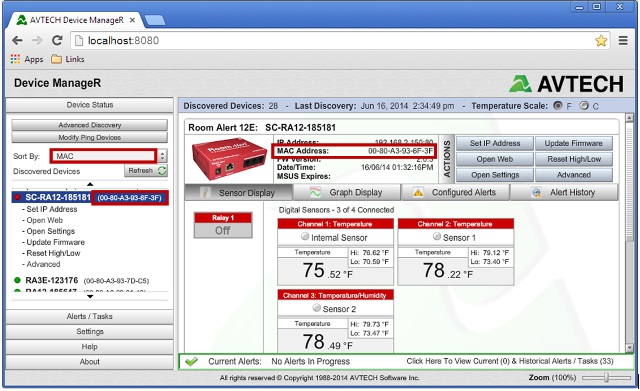
Task: Switch to the Graph Display tab
Action: pyautogui.click(x=347, y=193)
